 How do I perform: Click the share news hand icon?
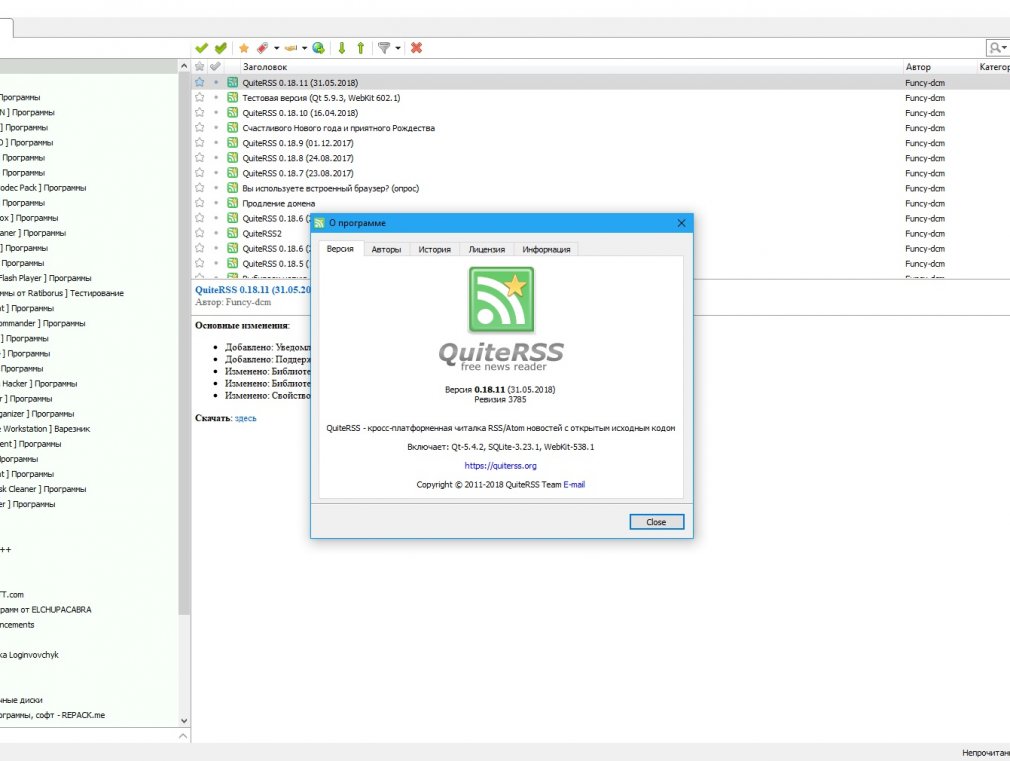(x=291, y=48)
